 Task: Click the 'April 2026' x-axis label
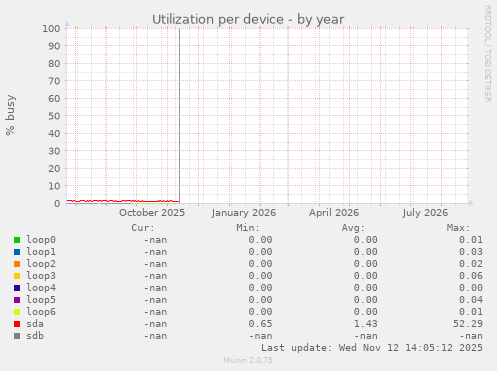[x=334, y=213]
